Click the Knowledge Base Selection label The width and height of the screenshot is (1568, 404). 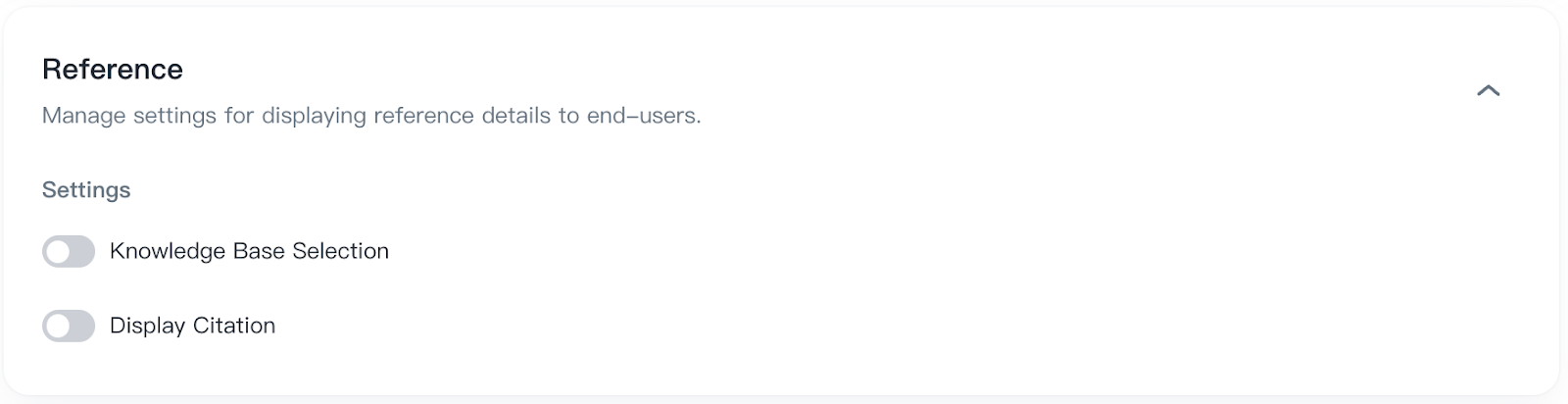[249, 251]
